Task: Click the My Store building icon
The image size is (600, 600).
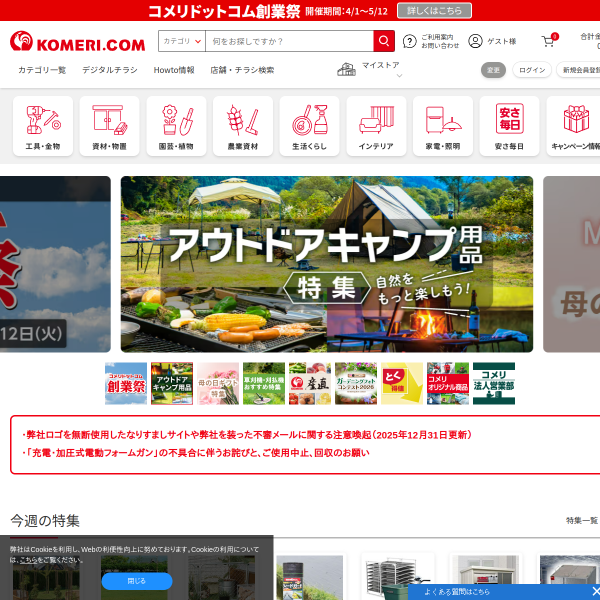Action: 346,69
